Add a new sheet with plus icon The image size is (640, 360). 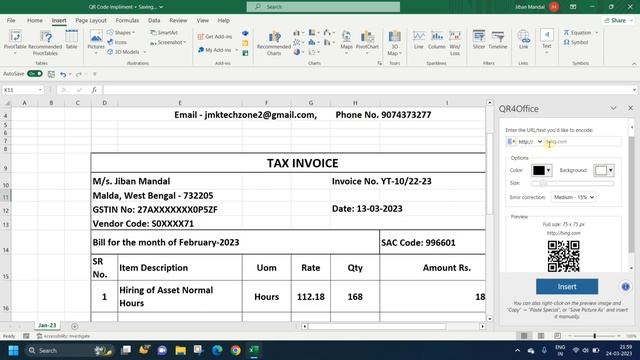pos(74,326)
